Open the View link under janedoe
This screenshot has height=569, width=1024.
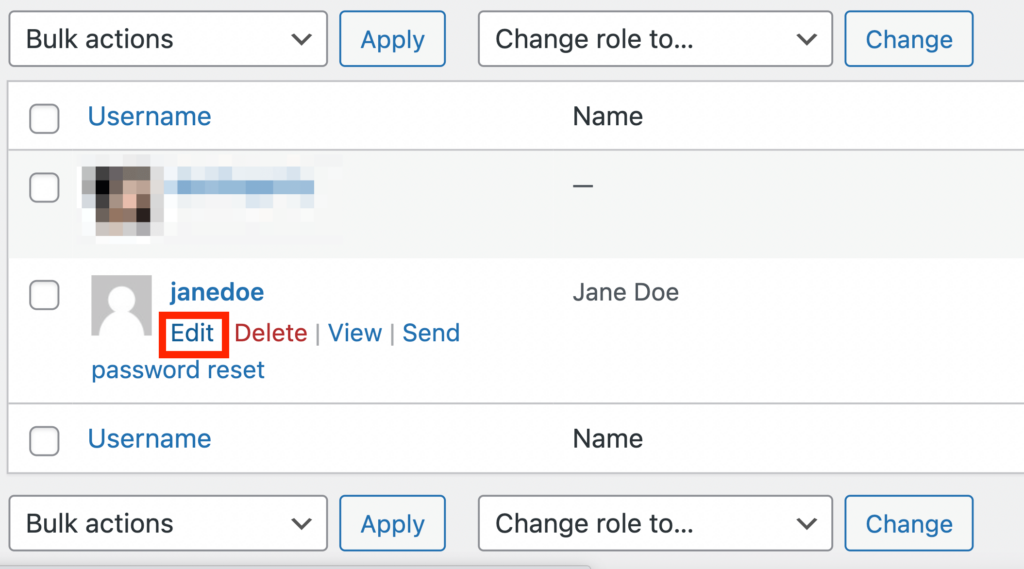pos(355,333)
